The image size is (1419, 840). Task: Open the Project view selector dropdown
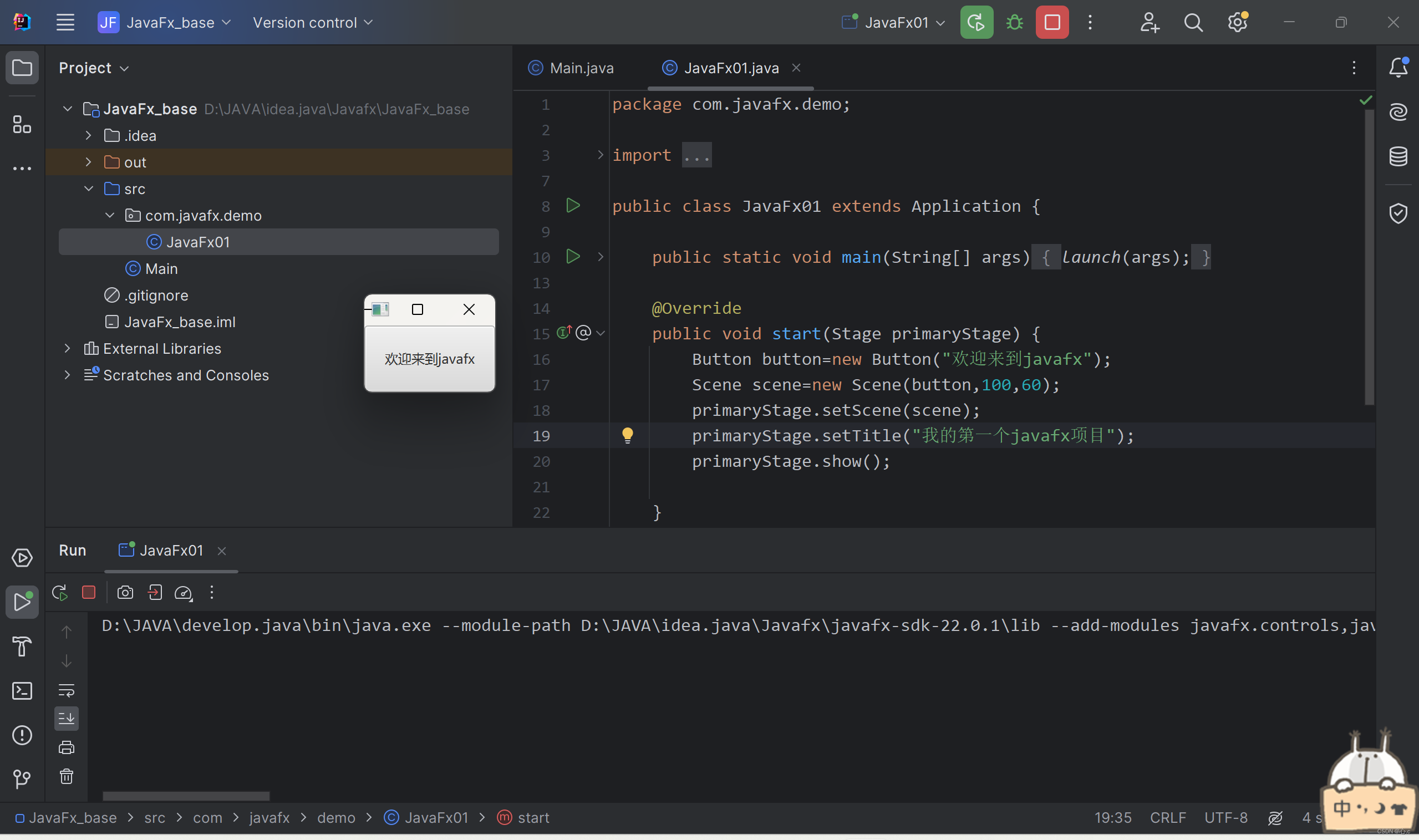click(x=94, y=68)
